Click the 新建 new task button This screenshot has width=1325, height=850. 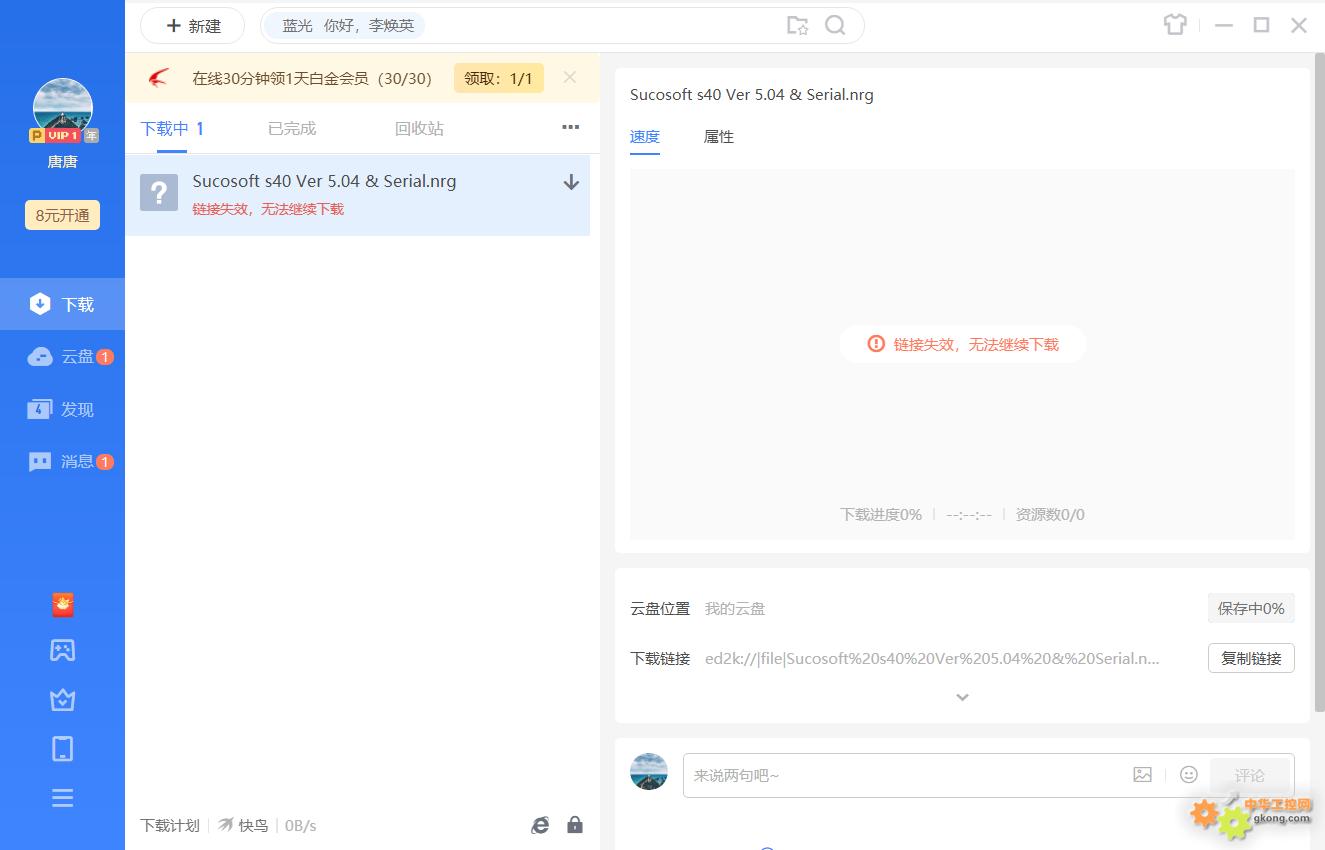tap(192, 26)
